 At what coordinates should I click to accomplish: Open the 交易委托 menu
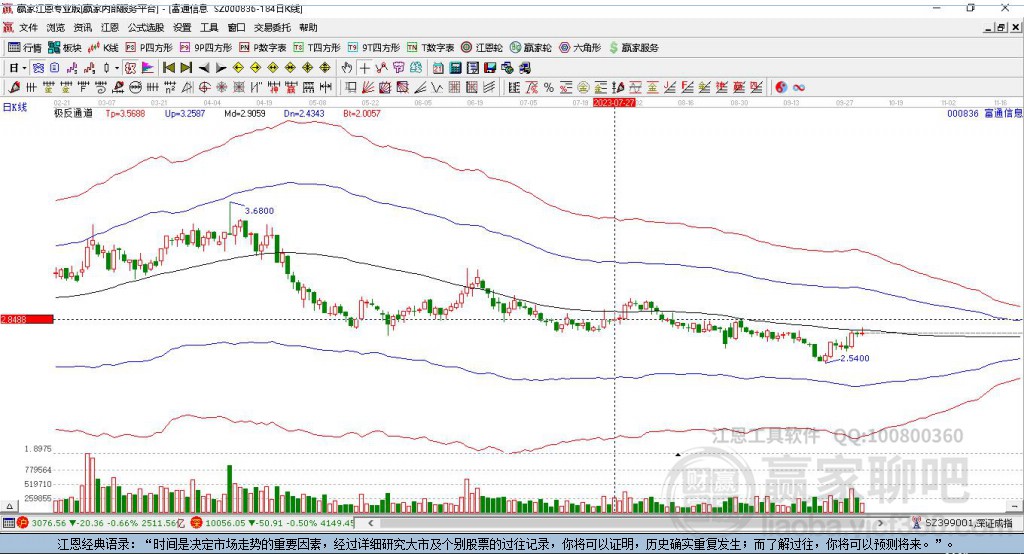coord(272,27)
